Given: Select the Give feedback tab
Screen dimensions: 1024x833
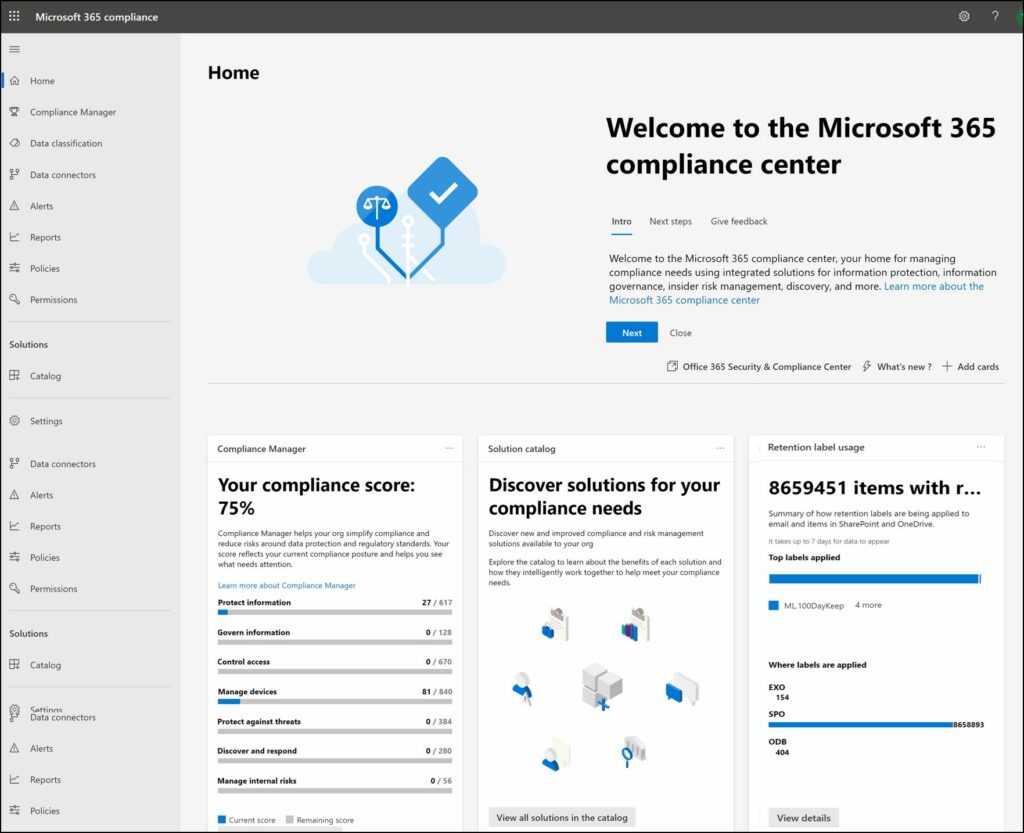Looking at the screenshot, I should [738, 221].
